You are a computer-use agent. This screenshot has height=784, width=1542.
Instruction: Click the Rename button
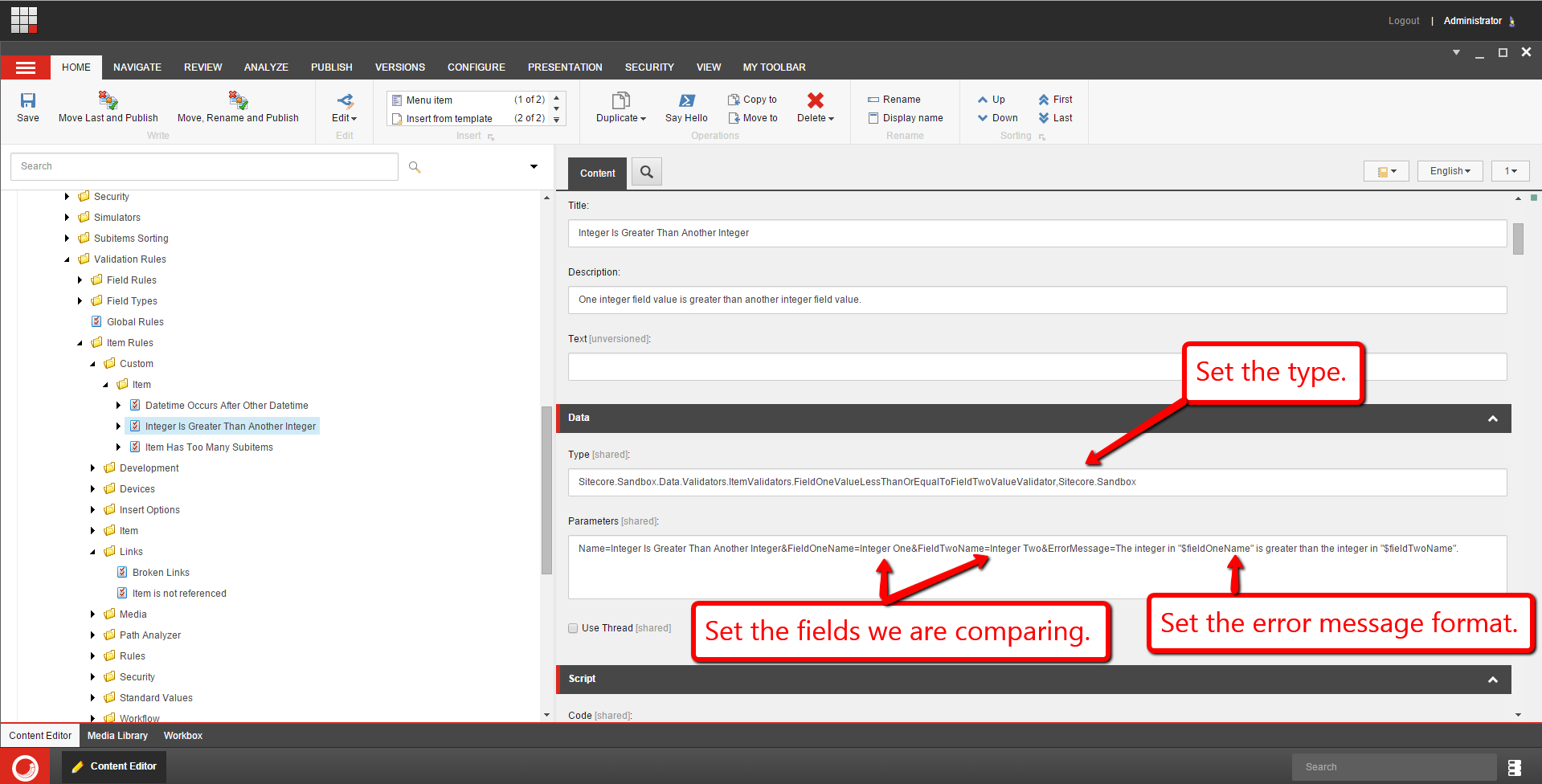click(894, 100)
